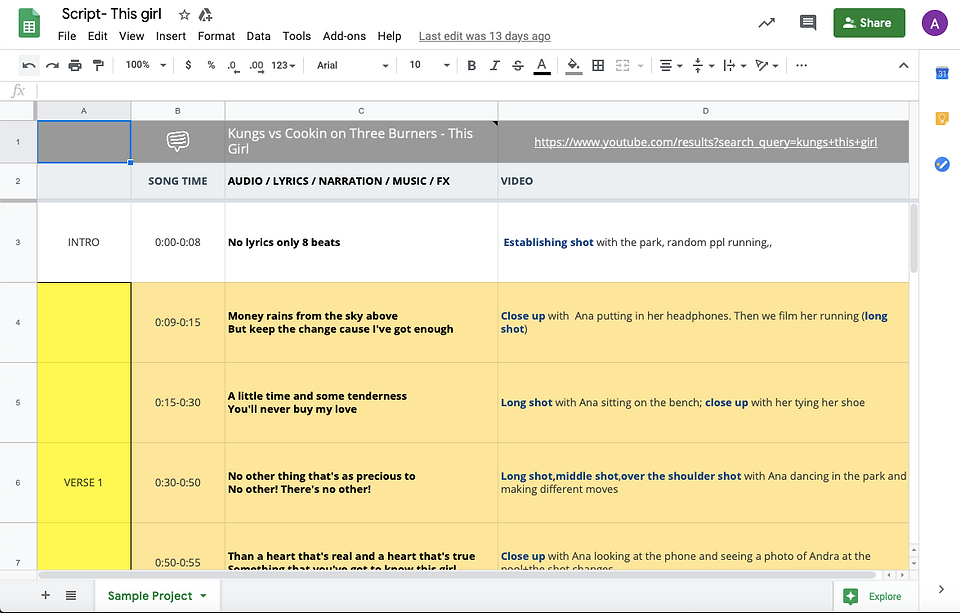This screenshot has width=960, height=613.
Task: Open the Borders tool
Action: point(598,66)
